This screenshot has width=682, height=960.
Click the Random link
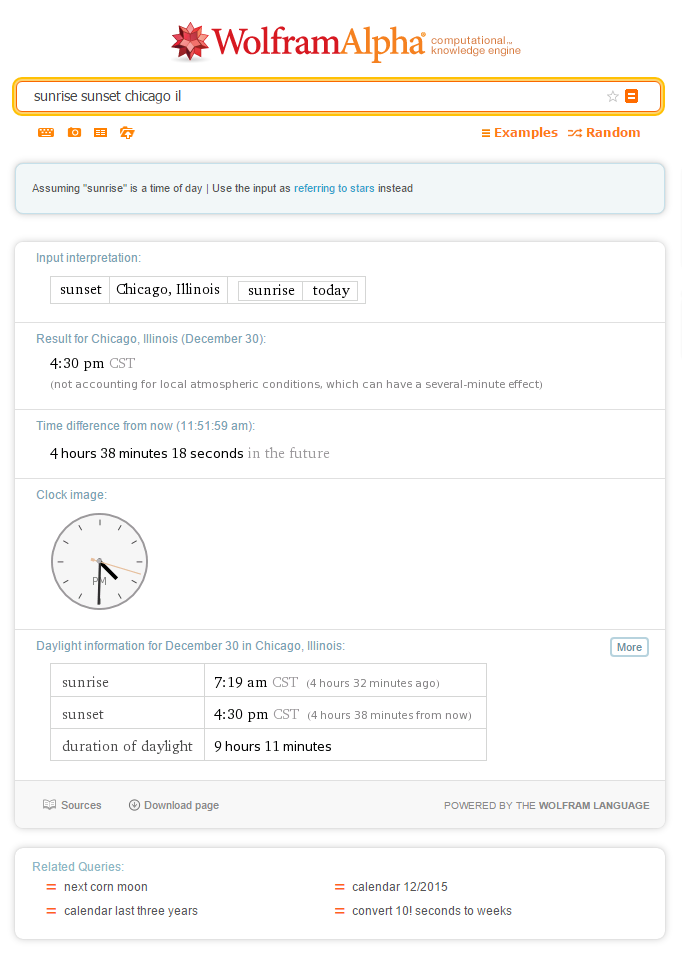tap(604, 132)
